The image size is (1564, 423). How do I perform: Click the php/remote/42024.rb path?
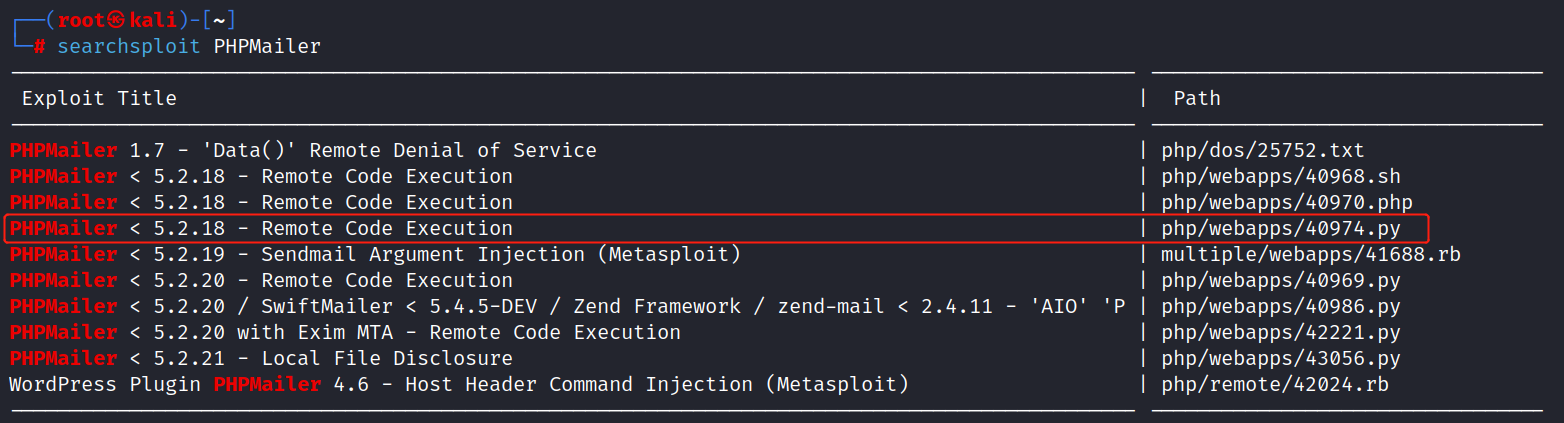tap(1274, 385)
